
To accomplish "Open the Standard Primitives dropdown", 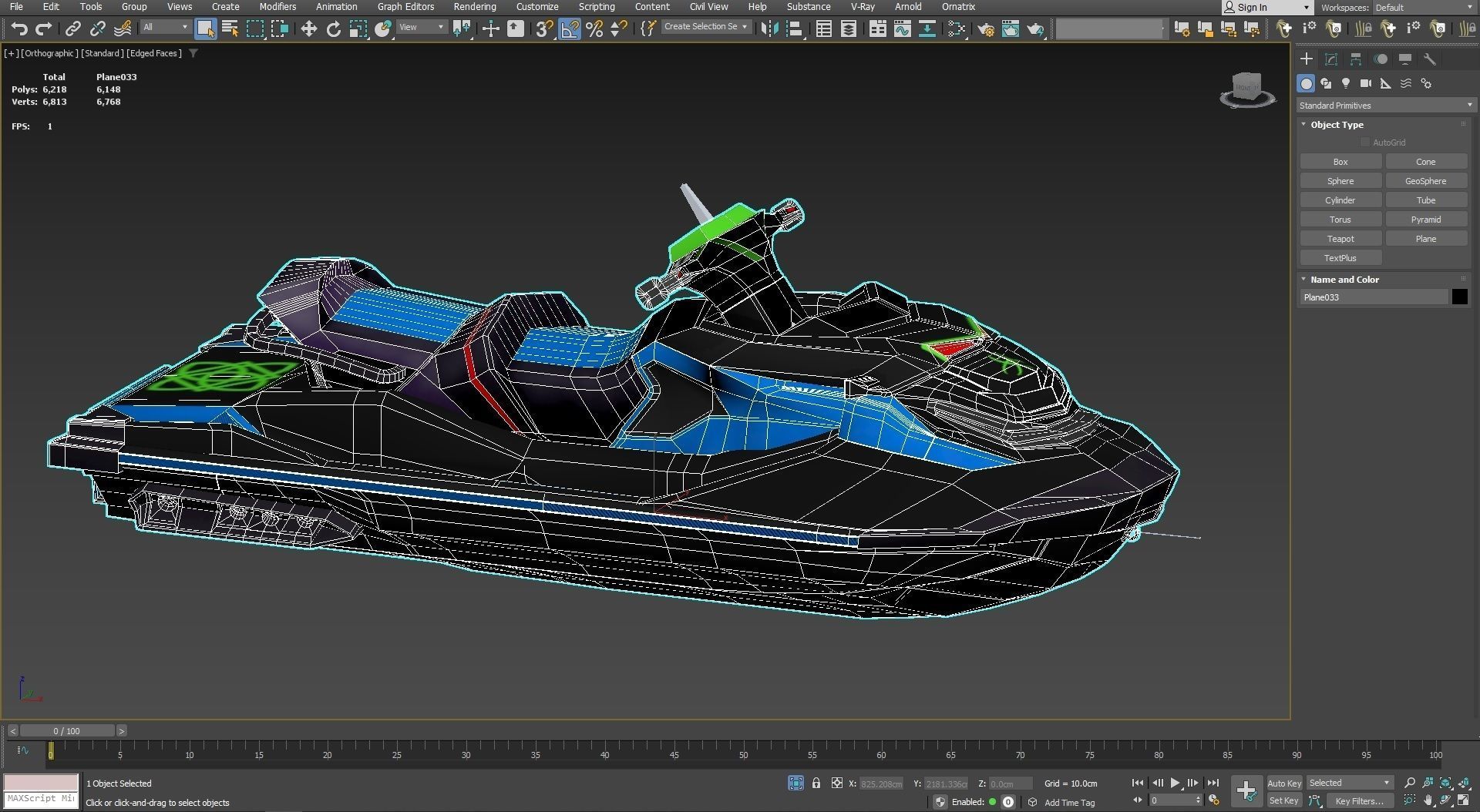I will click(1385, 106).
